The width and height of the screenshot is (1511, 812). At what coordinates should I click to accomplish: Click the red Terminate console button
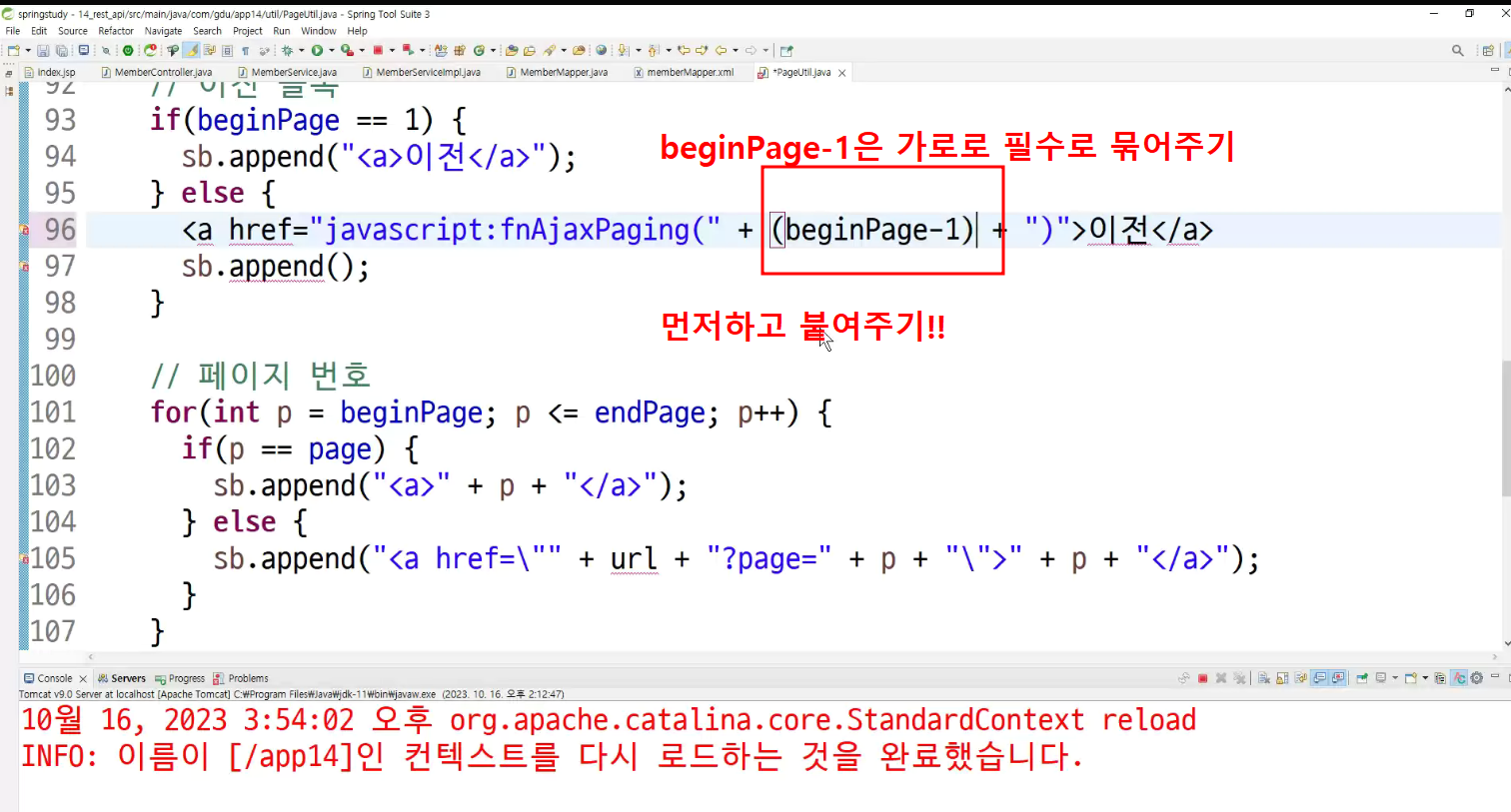point(1202,678)
